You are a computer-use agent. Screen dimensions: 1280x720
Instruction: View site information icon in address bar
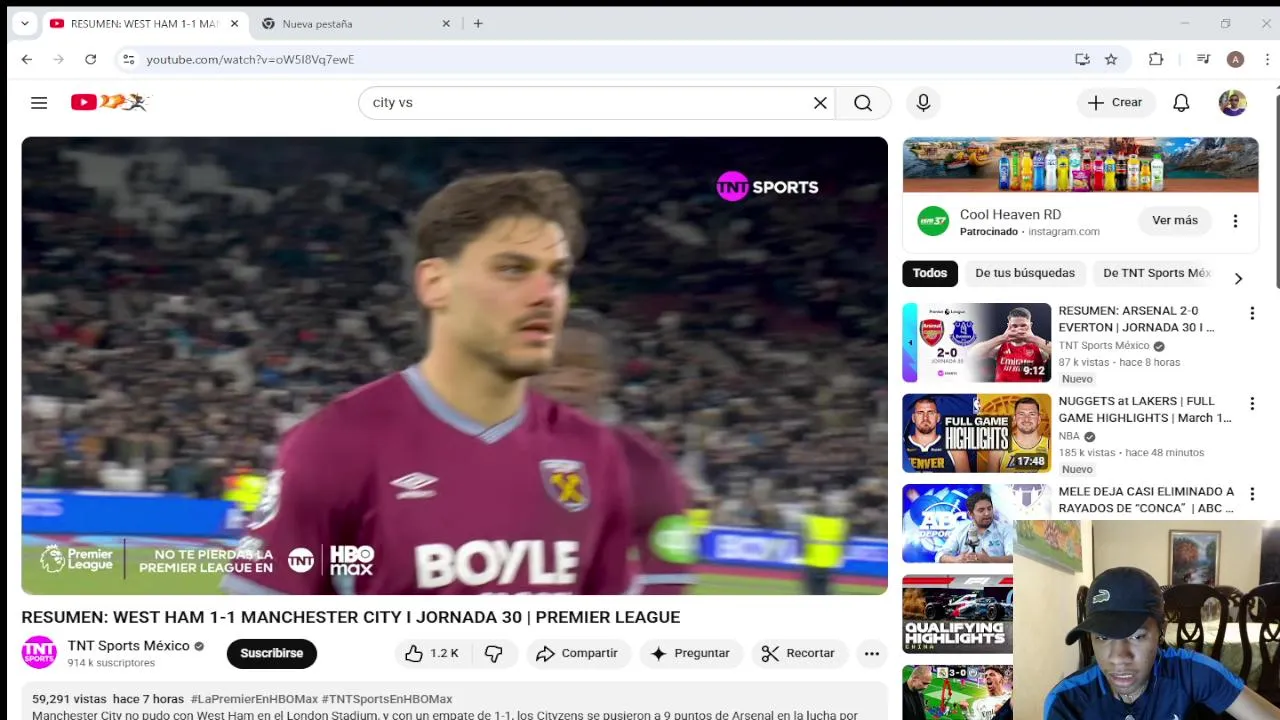[128, 59]
